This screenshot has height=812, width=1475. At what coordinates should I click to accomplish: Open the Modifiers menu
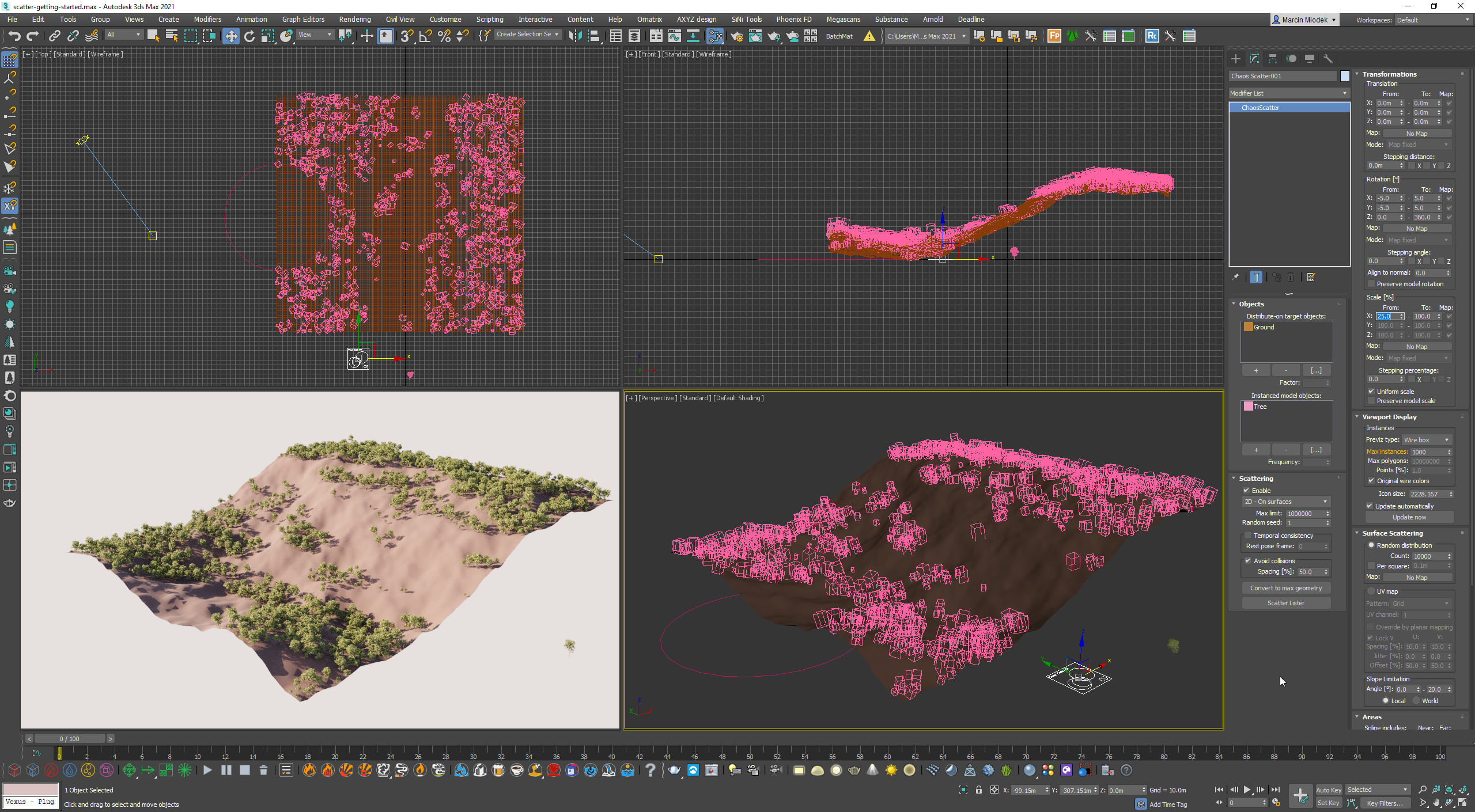click(x=207, y=20)
